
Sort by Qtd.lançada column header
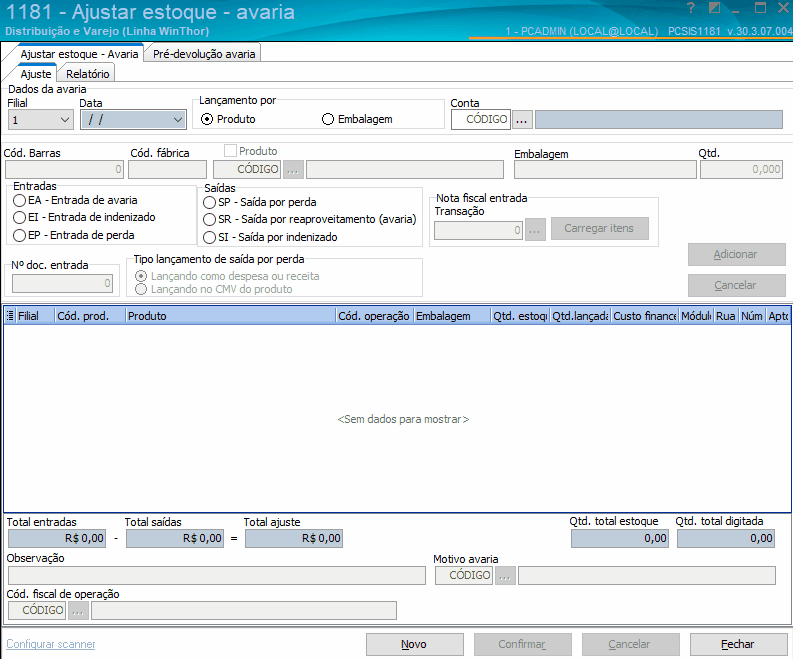point(581,316)
